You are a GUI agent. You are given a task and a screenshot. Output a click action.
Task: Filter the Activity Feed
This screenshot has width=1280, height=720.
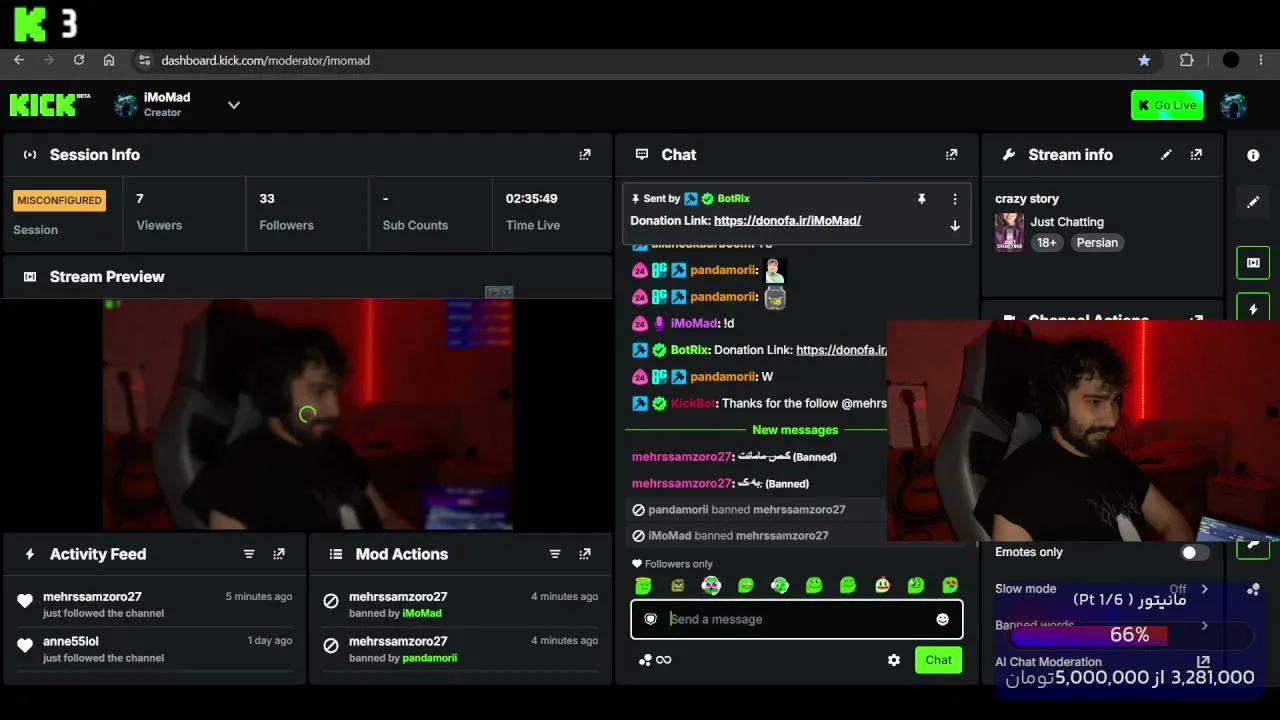point(249,554)
